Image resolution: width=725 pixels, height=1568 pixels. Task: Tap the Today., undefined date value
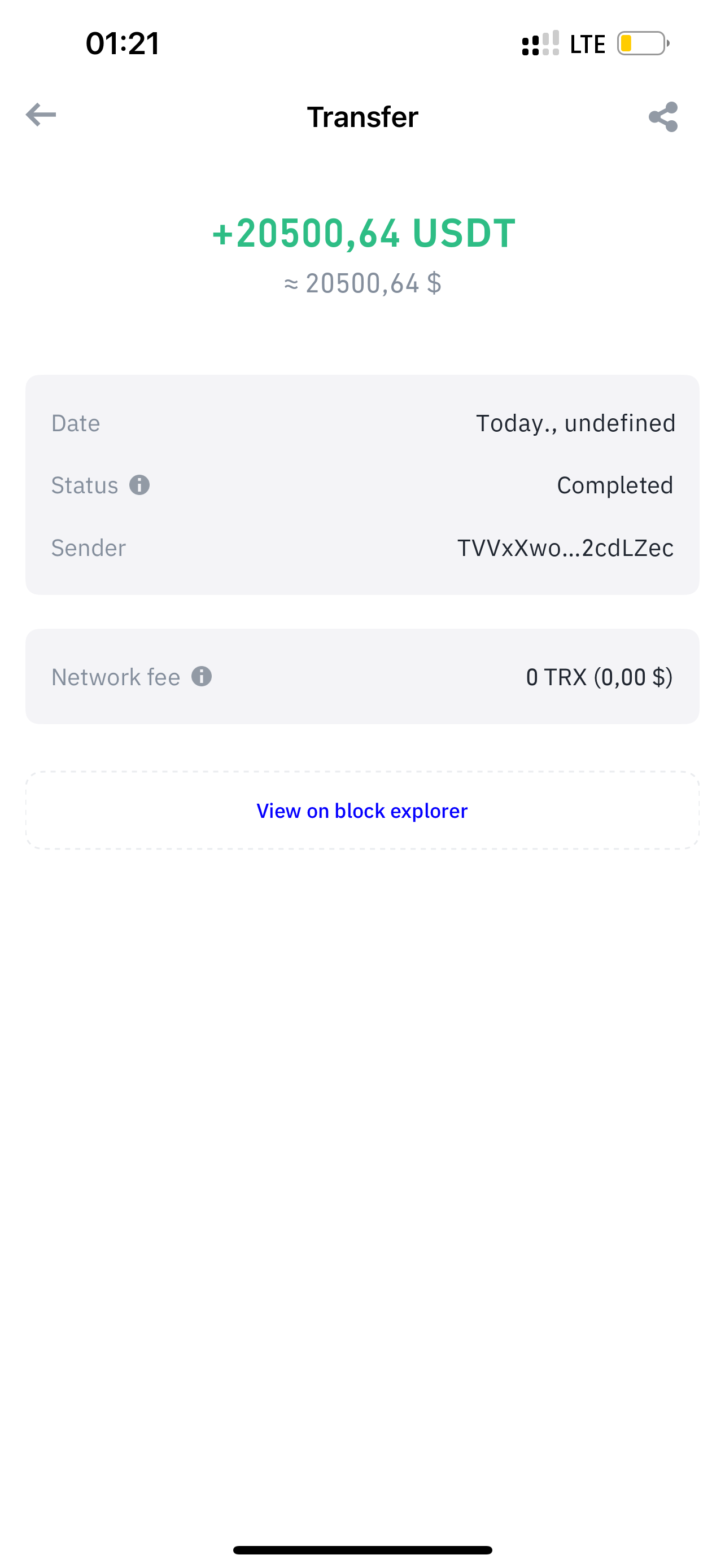(x=575, y=423)
